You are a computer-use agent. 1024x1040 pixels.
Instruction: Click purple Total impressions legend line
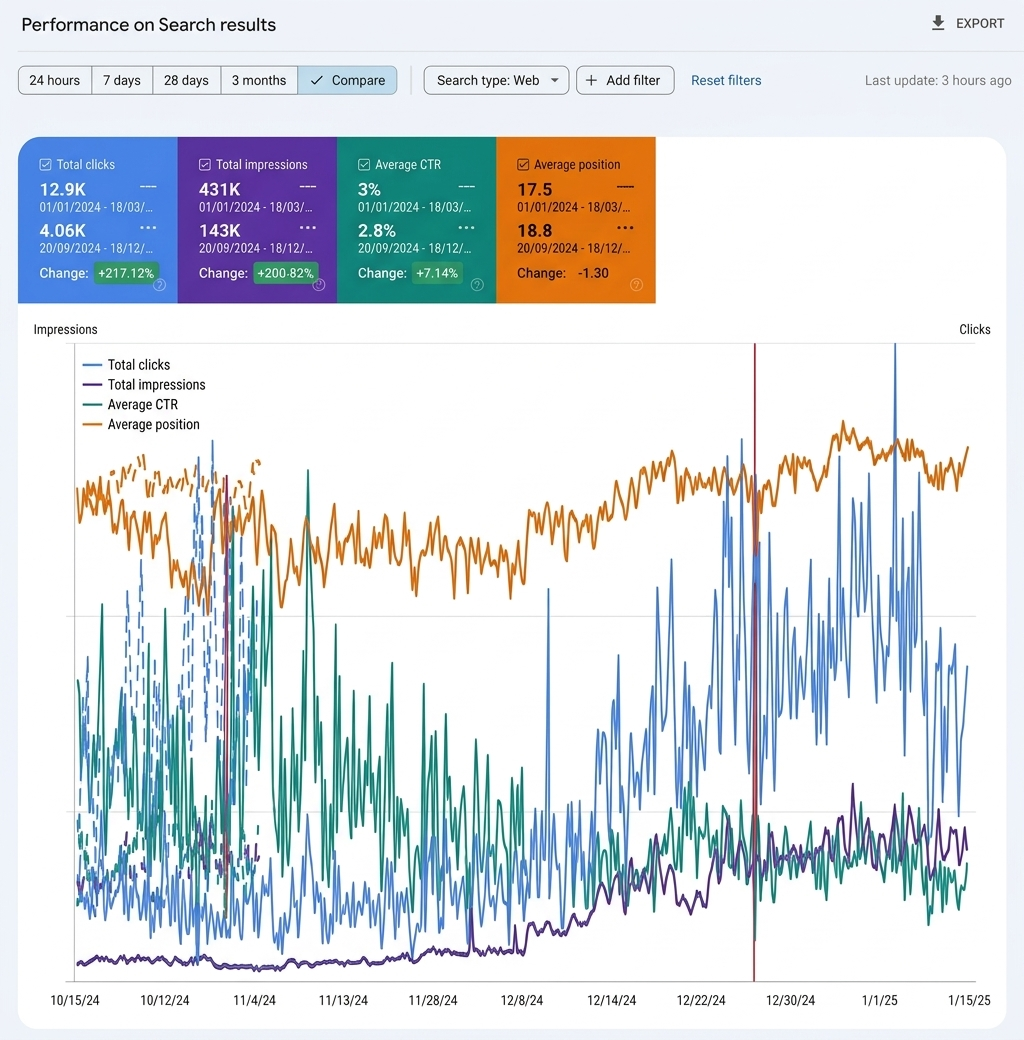click(92, 385)
